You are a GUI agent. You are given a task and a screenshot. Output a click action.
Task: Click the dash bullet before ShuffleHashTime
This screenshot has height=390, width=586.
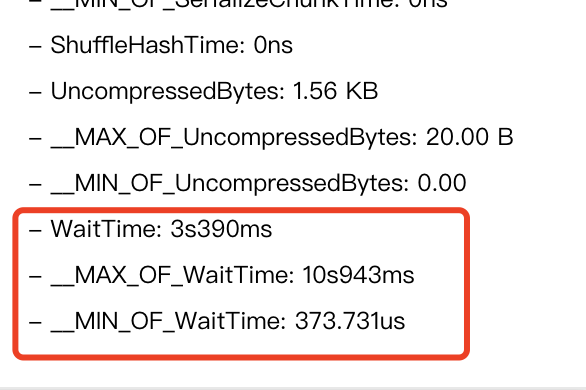pos(35,47)
